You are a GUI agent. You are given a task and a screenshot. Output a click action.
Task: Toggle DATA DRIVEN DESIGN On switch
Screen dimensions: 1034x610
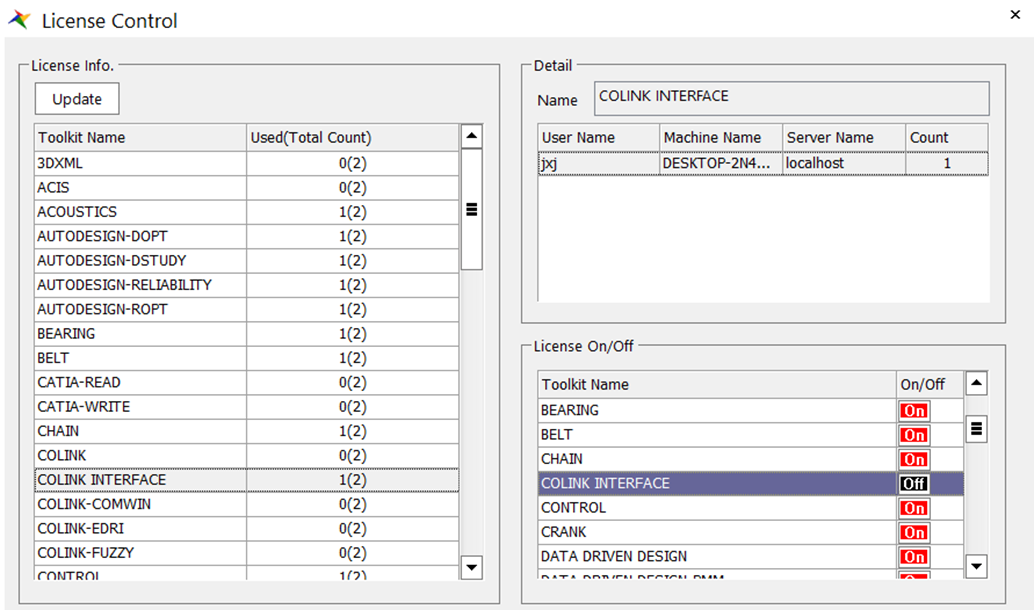914,557
